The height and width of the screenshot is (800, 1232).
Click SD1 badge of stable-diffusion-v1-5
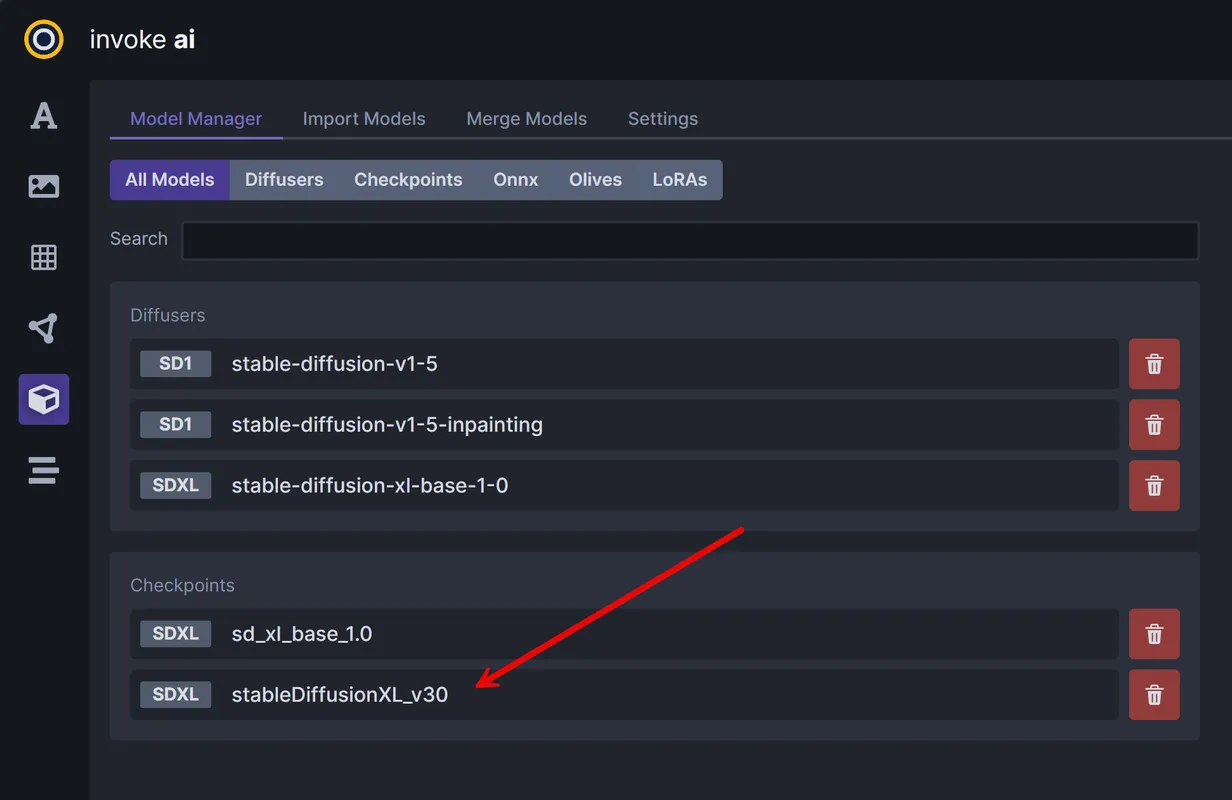(175, 364)
